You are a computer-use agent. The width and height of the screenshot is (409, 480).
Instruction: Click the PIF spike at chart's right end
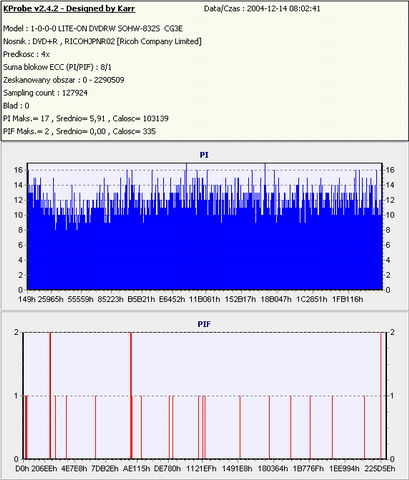(x=381, y=396)
